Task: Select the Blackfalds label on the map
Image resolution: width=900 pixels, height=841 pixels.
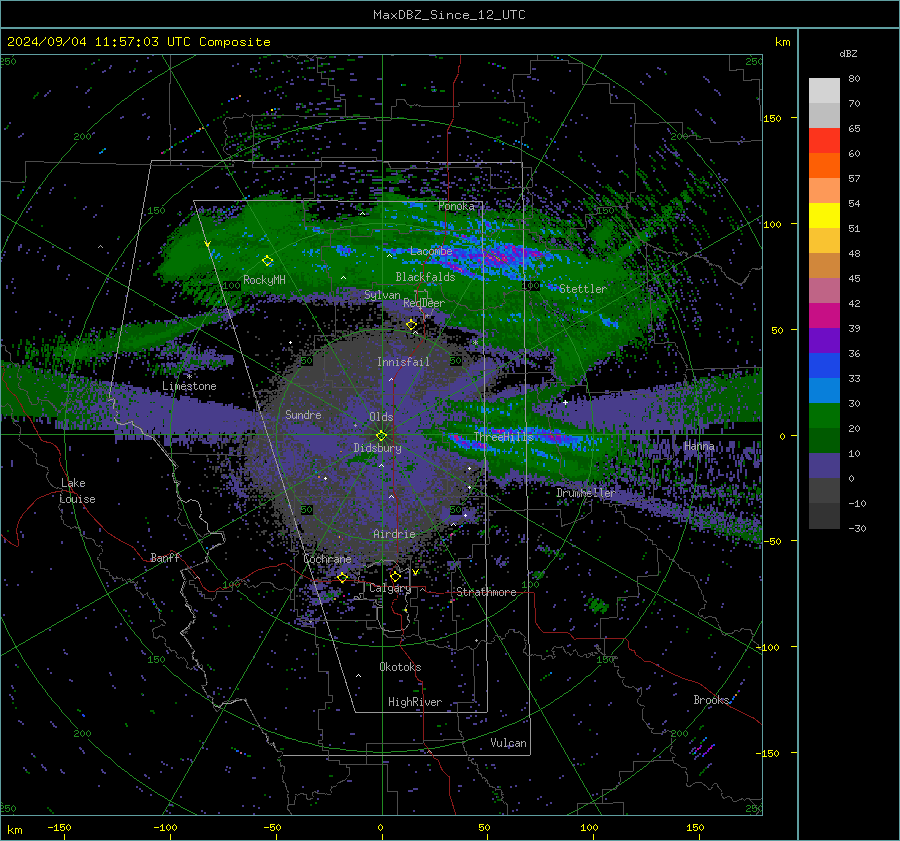Action: [425, 277]
